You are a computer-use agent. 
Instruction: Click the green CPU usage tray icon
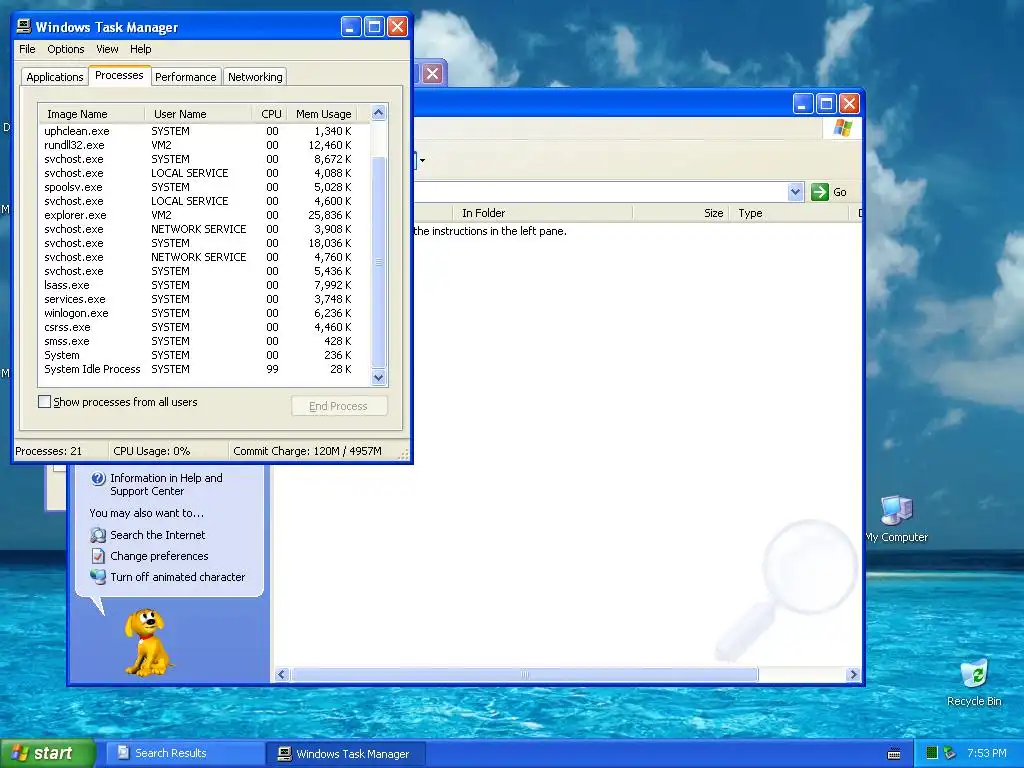932,753
